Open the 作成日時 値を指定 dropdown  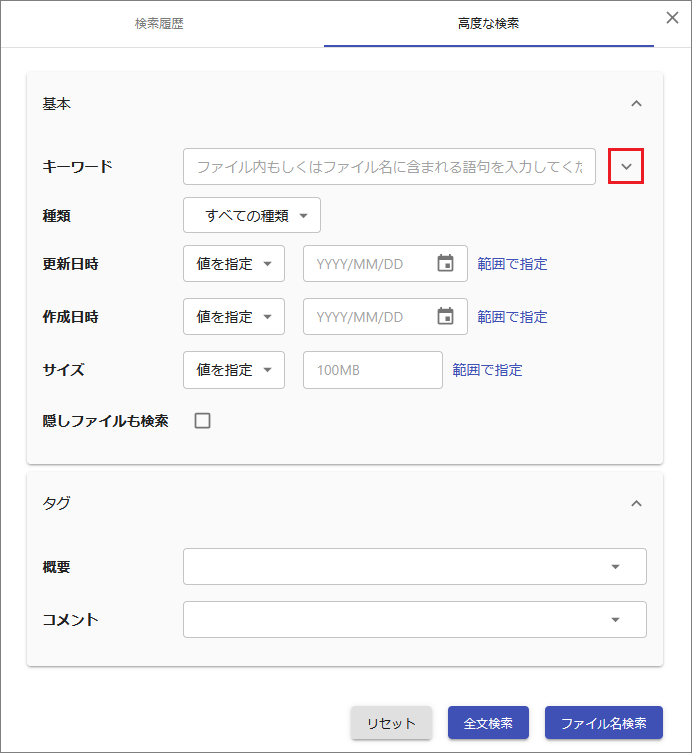[x=234, y=317]
